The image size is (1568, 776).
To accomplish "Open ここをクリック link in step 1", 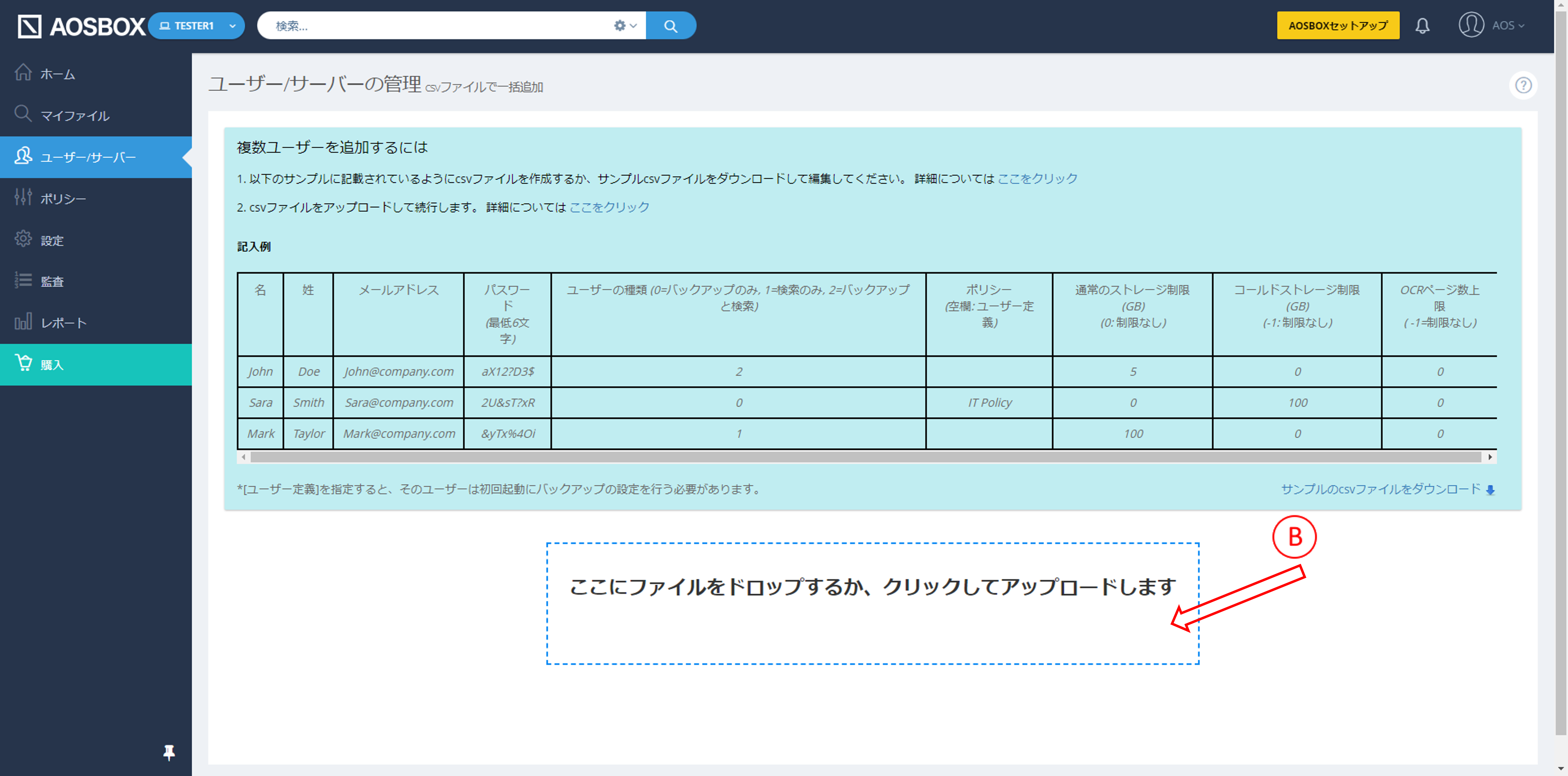I will [1037, 178].
